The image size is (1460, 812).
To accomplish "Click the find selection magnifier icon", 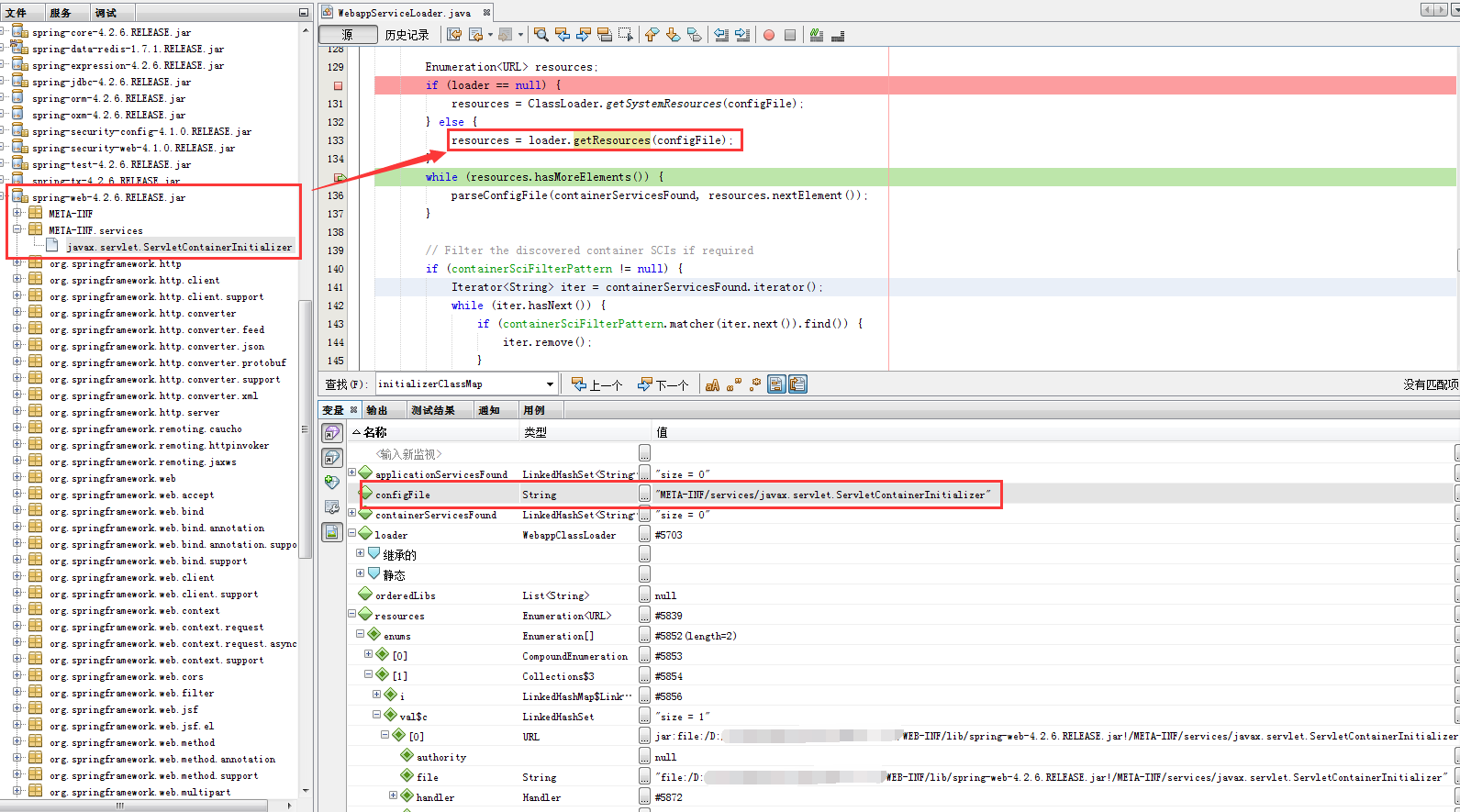I will [541, 35].
